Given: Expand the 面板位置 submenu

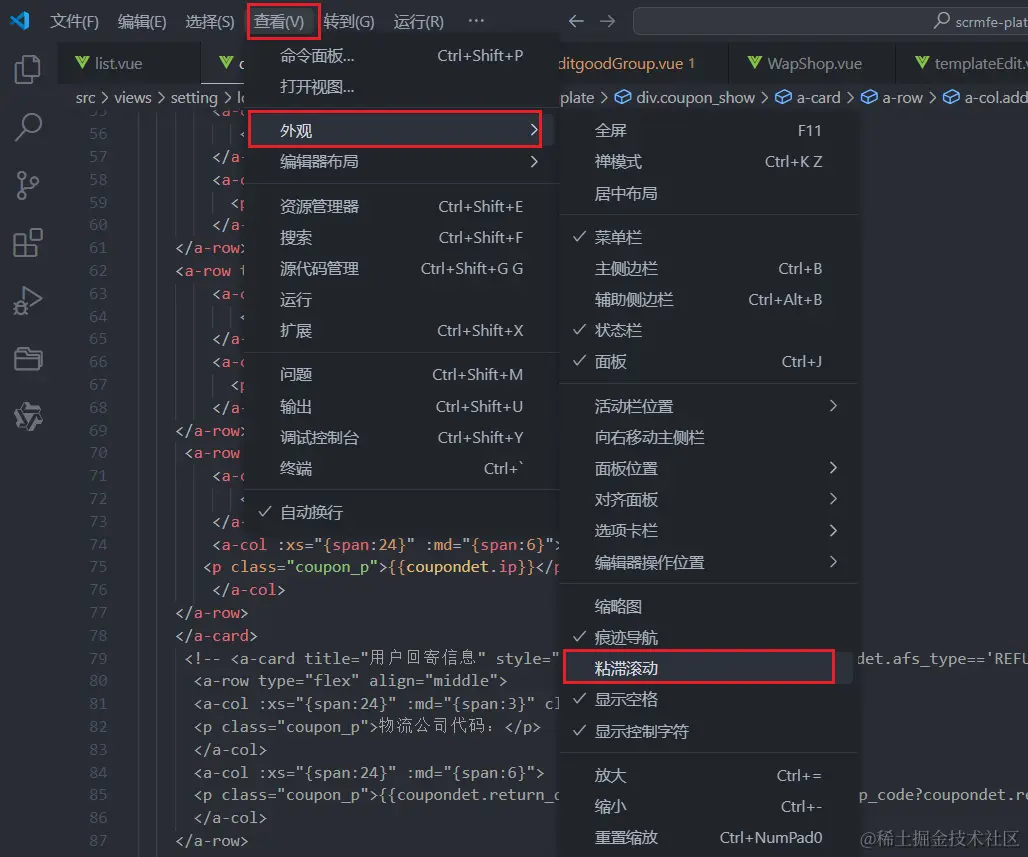Looking at the screenshot, I should coord(708,468).
